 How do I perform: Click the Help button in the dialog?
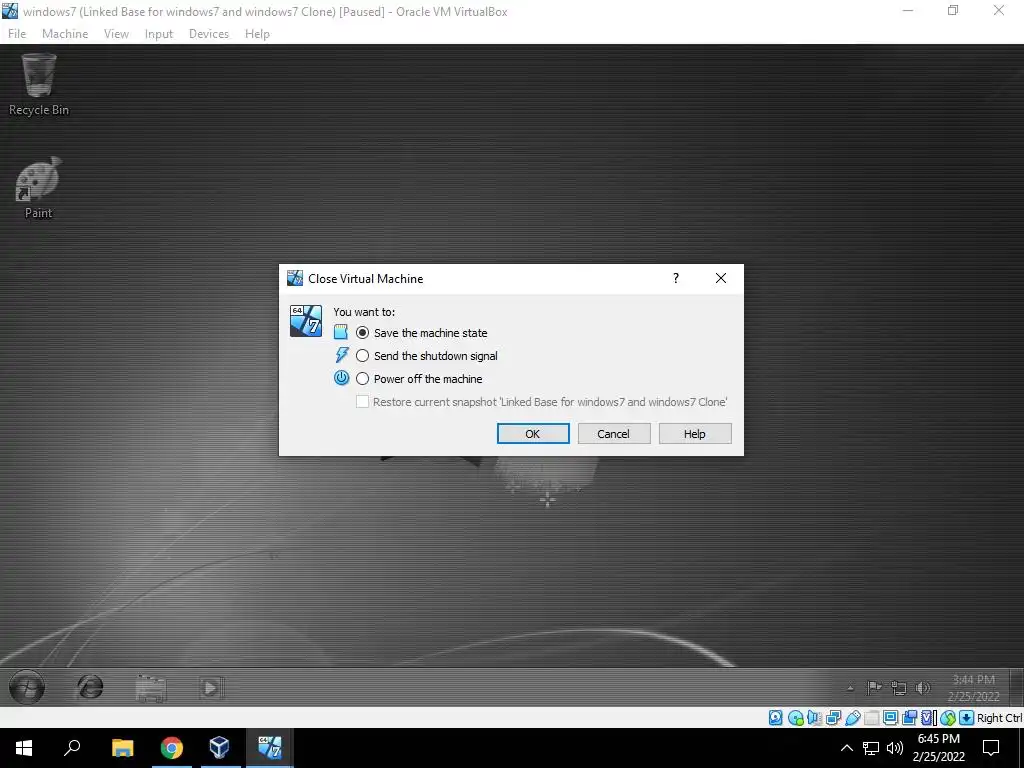[x=695, y=434]
